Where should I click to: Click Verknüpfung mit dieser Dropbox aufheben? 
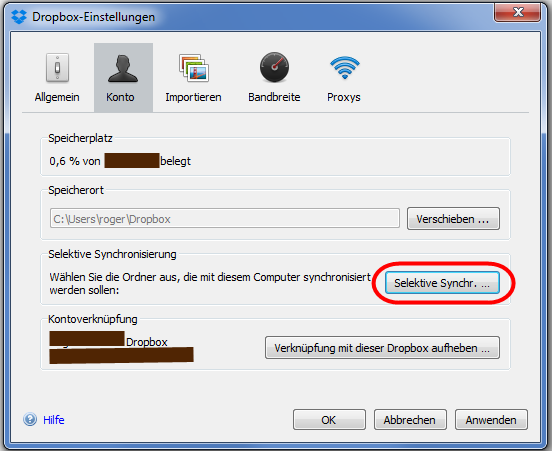pos(382,348)
